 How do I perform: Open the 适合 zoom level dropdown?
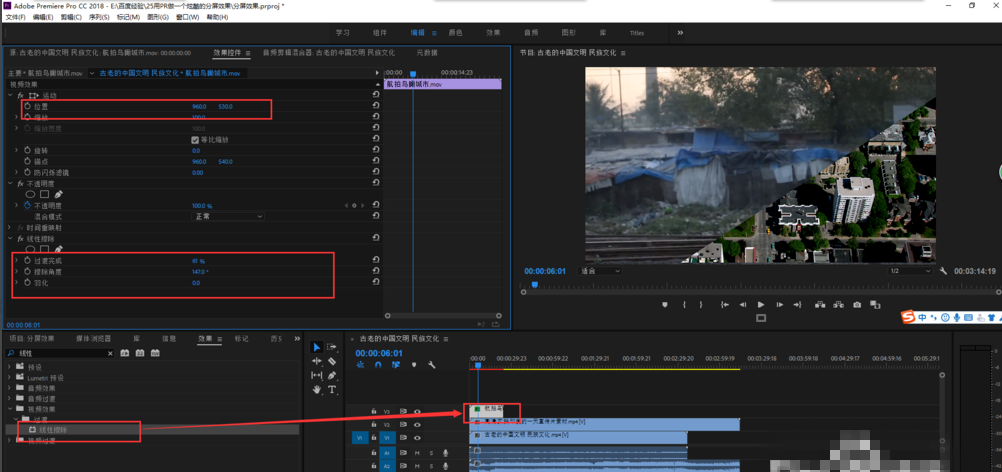click(600, 271)
